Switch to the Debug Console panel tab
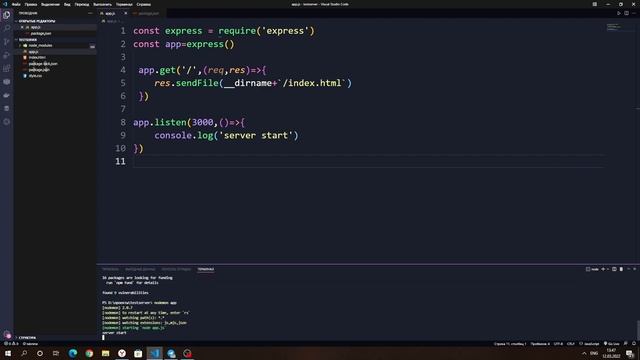The width and height of the screenshot is (640, 360). point(176,269)
